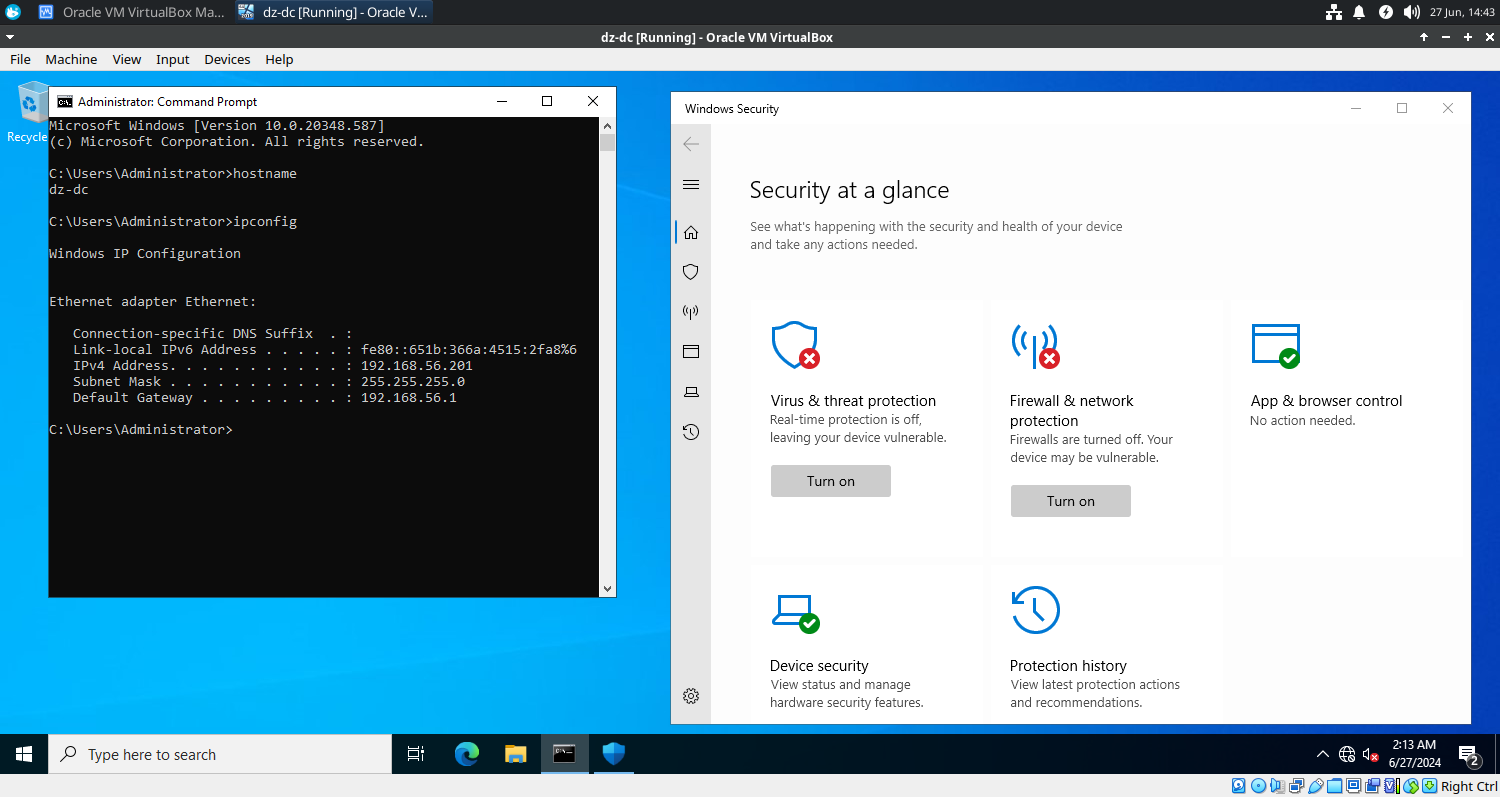Open Windows Security settings gear icon

pos(690,696)
